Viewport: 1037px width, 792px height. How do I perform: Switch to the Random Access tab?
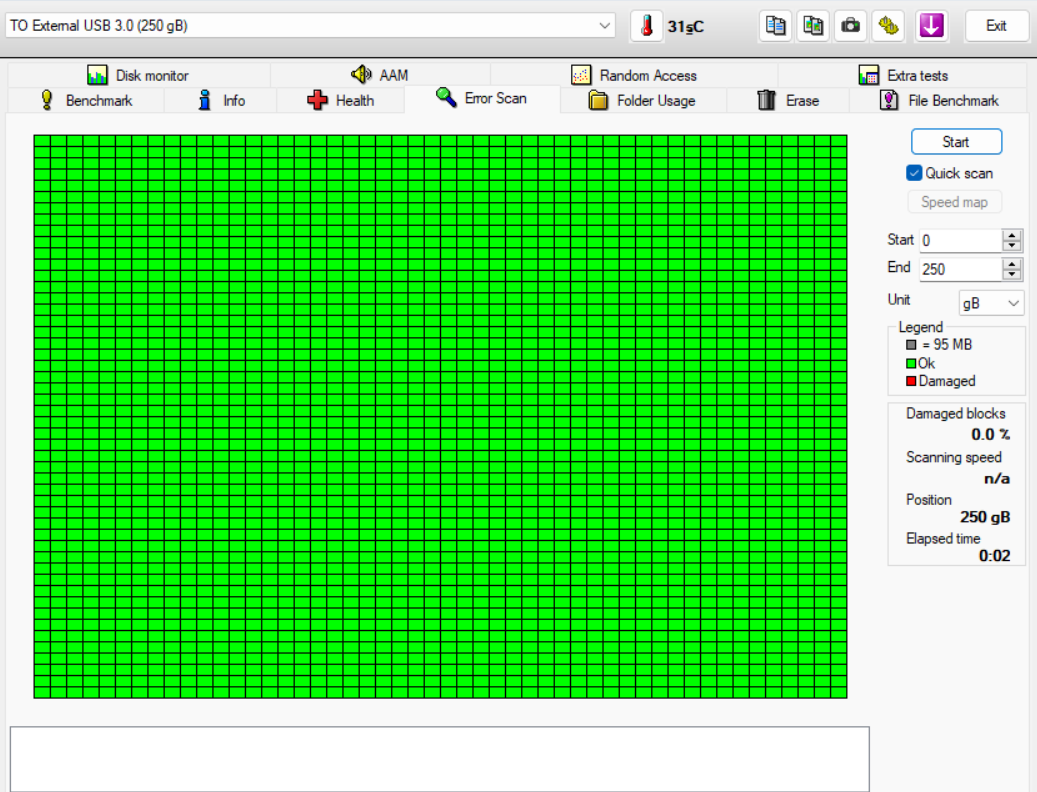click(634, 75)
